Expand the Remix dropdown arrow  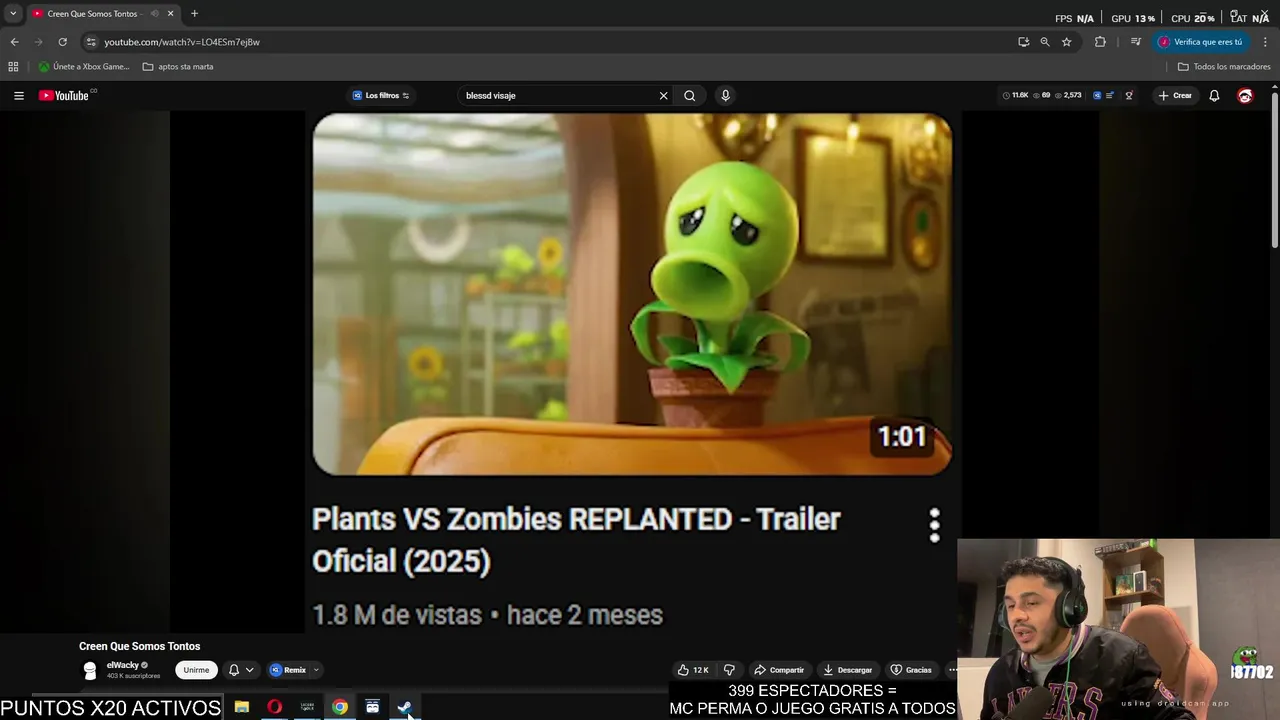coord(316,670)
